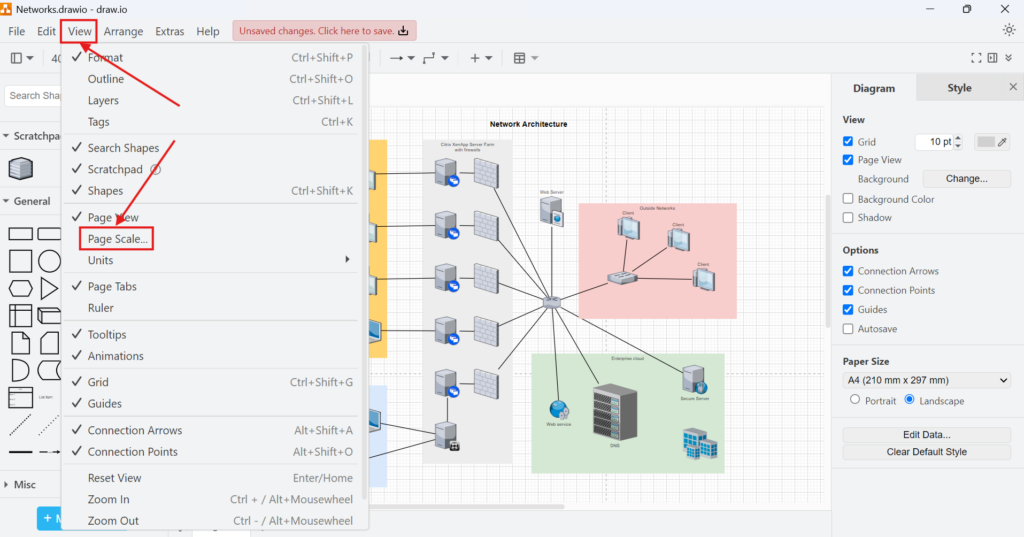The image size is (1024, 537).
Task: Click the grid color edit pencil icon
Action: (1002, 142)
